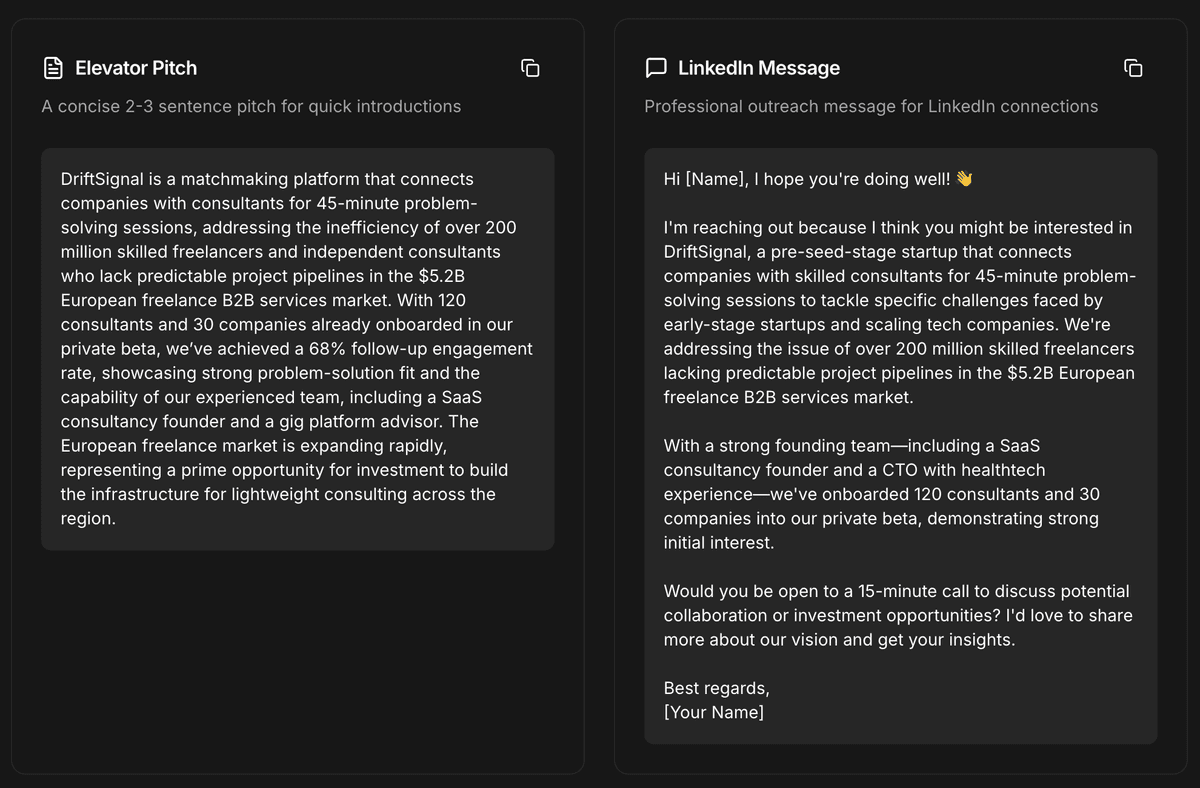
Task: Click the speech bubble icon beside LinkedIn Message
Action: tap(655, 68)
